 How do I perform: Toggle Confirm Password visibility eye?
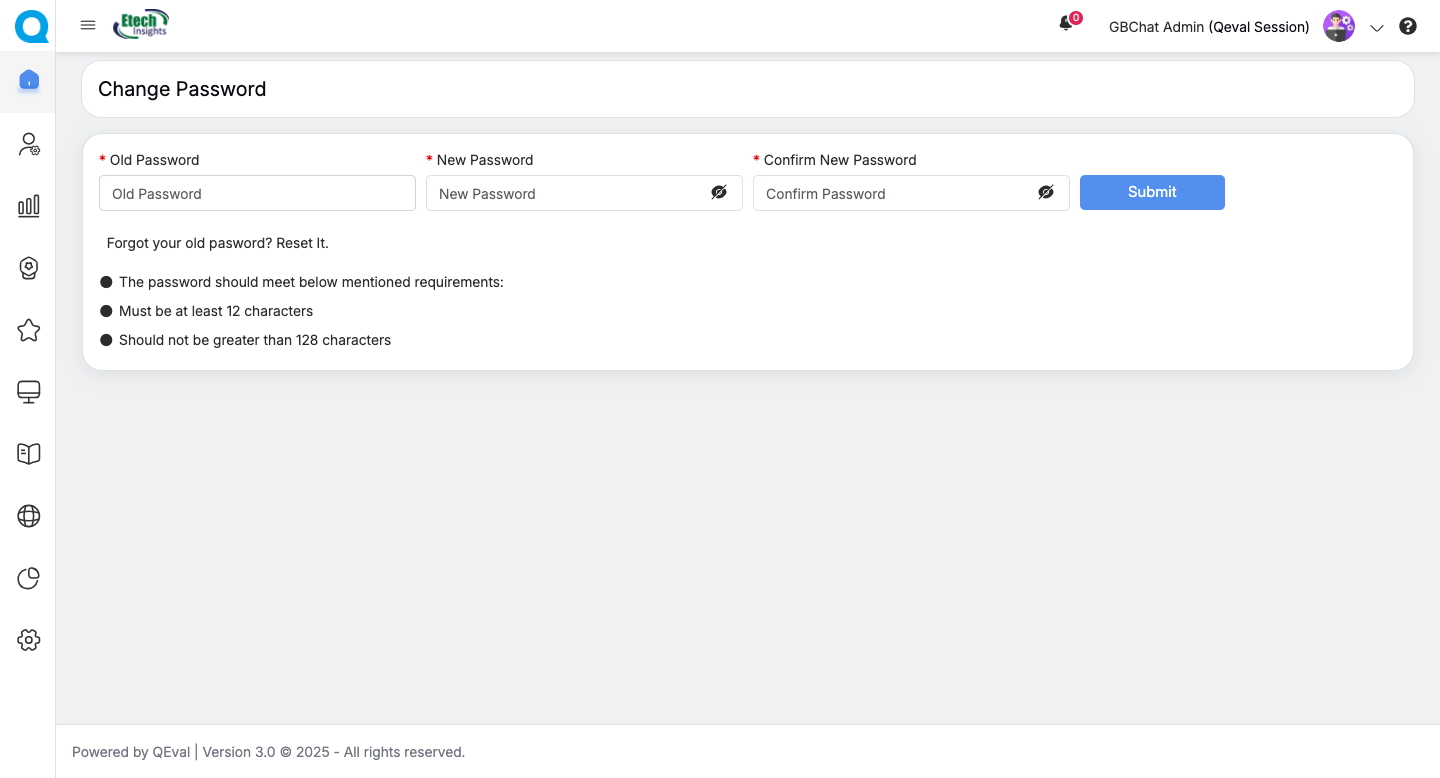tap(1046, 193)
